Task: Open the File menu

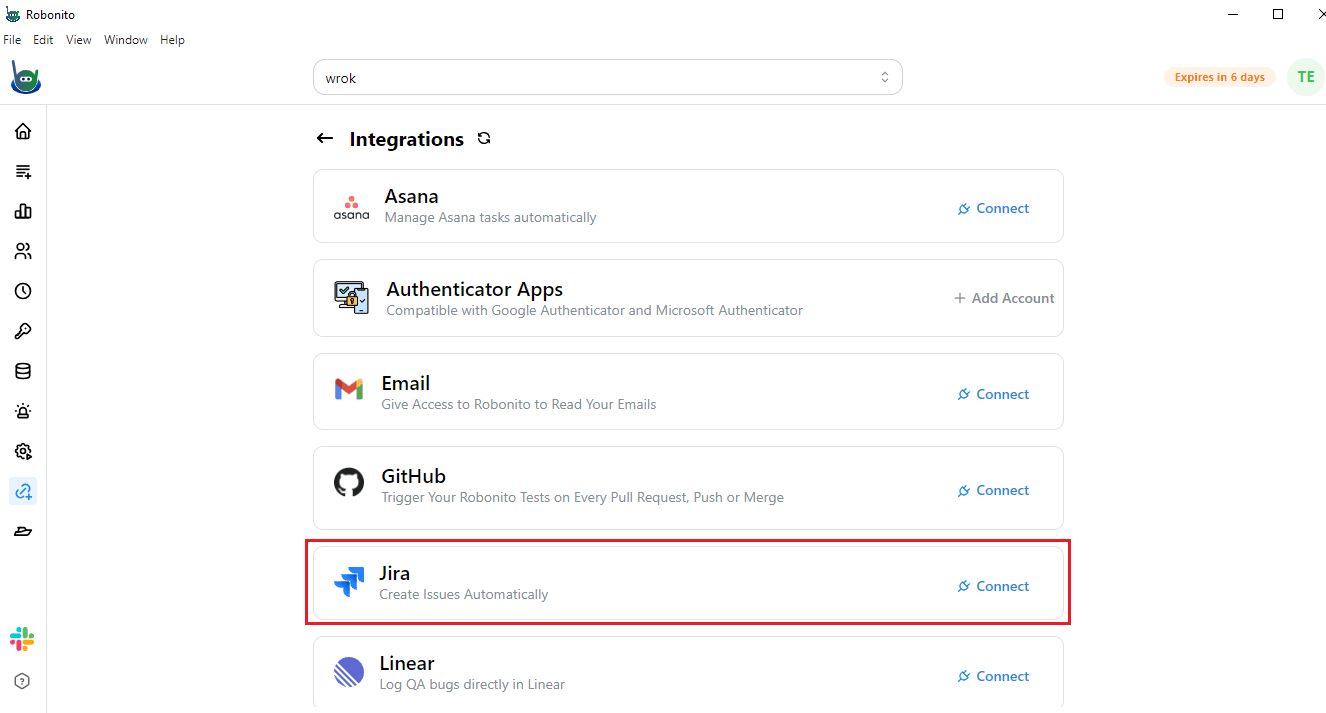Action: 12,40
